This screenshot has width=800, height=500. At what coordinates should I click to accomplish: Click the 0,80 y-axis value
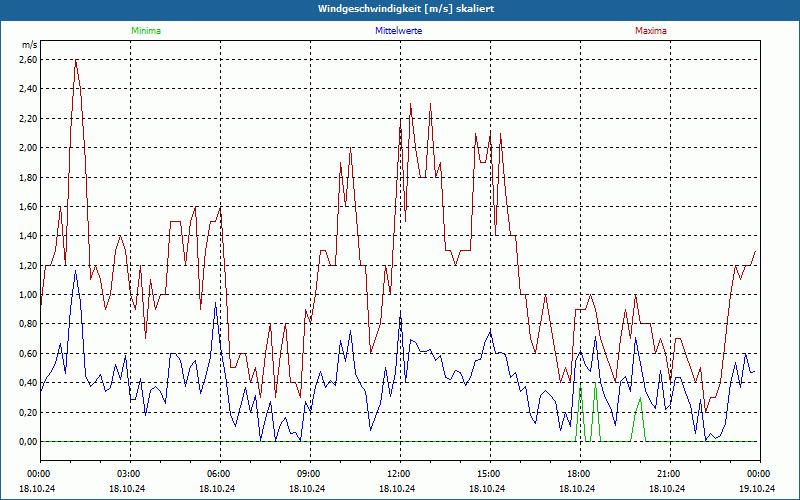(29, 324)
